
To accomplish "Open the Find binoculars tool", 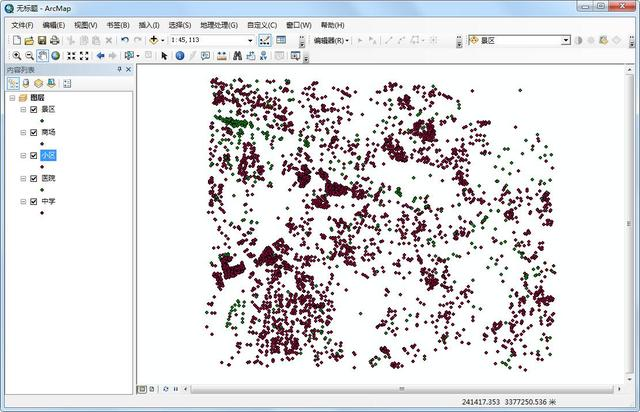I will click(238, 56).
